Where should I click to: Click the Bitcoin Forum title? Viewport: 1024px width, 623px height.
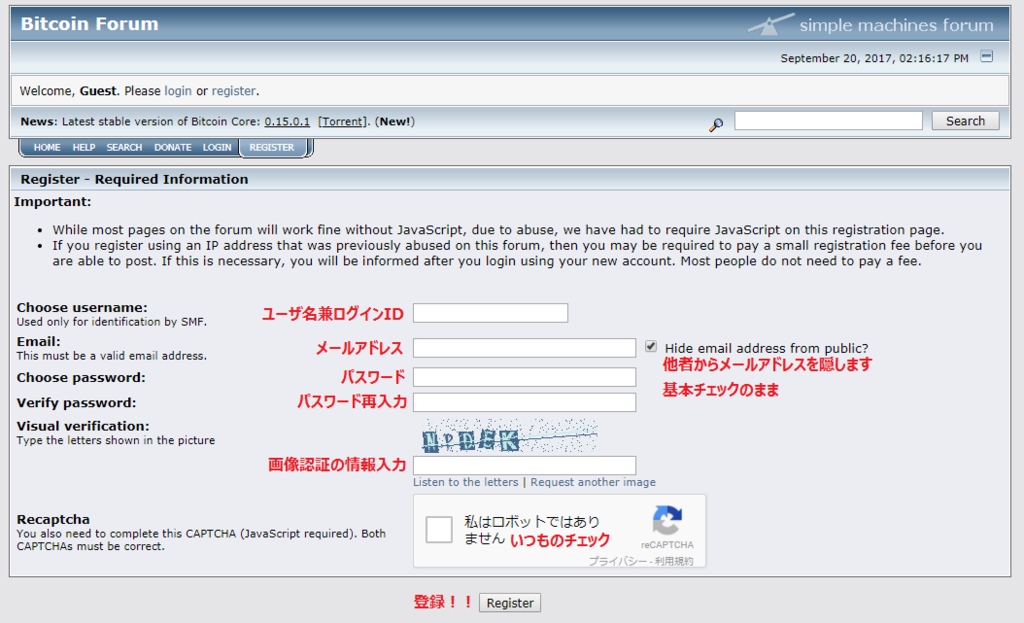point(89,24)
